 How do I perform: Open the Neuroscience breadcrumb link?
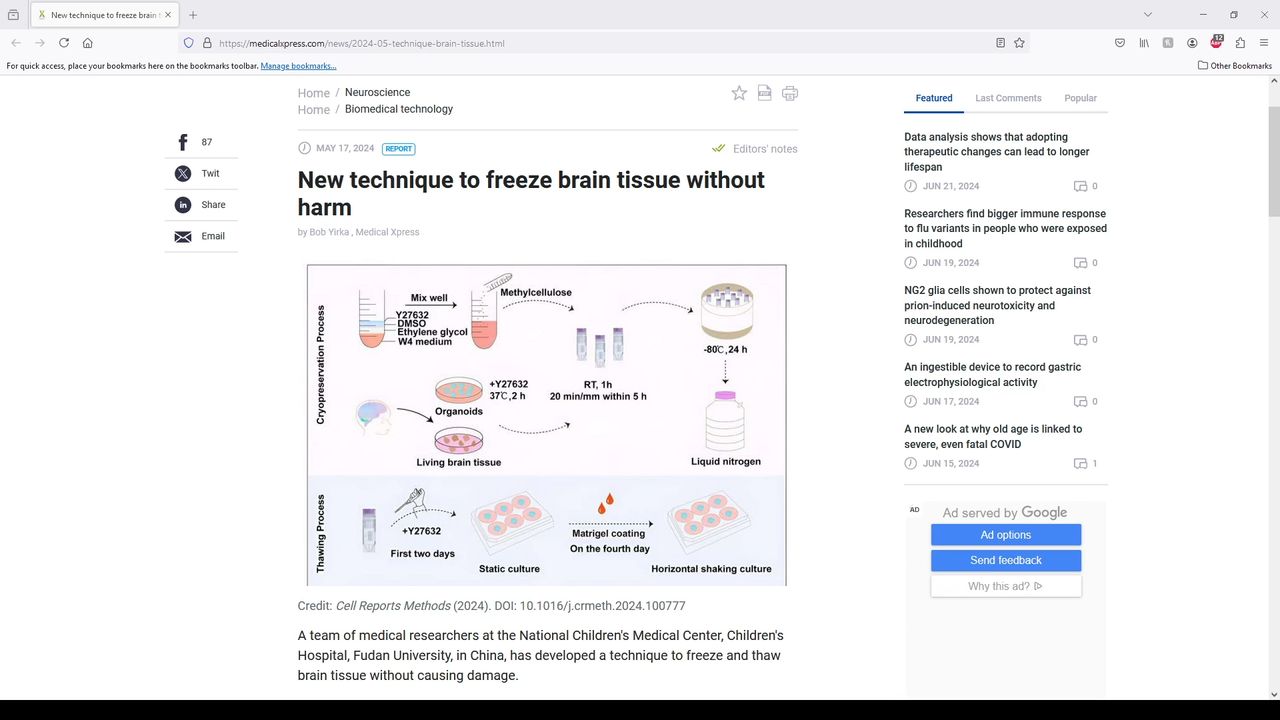click(377, 92)
